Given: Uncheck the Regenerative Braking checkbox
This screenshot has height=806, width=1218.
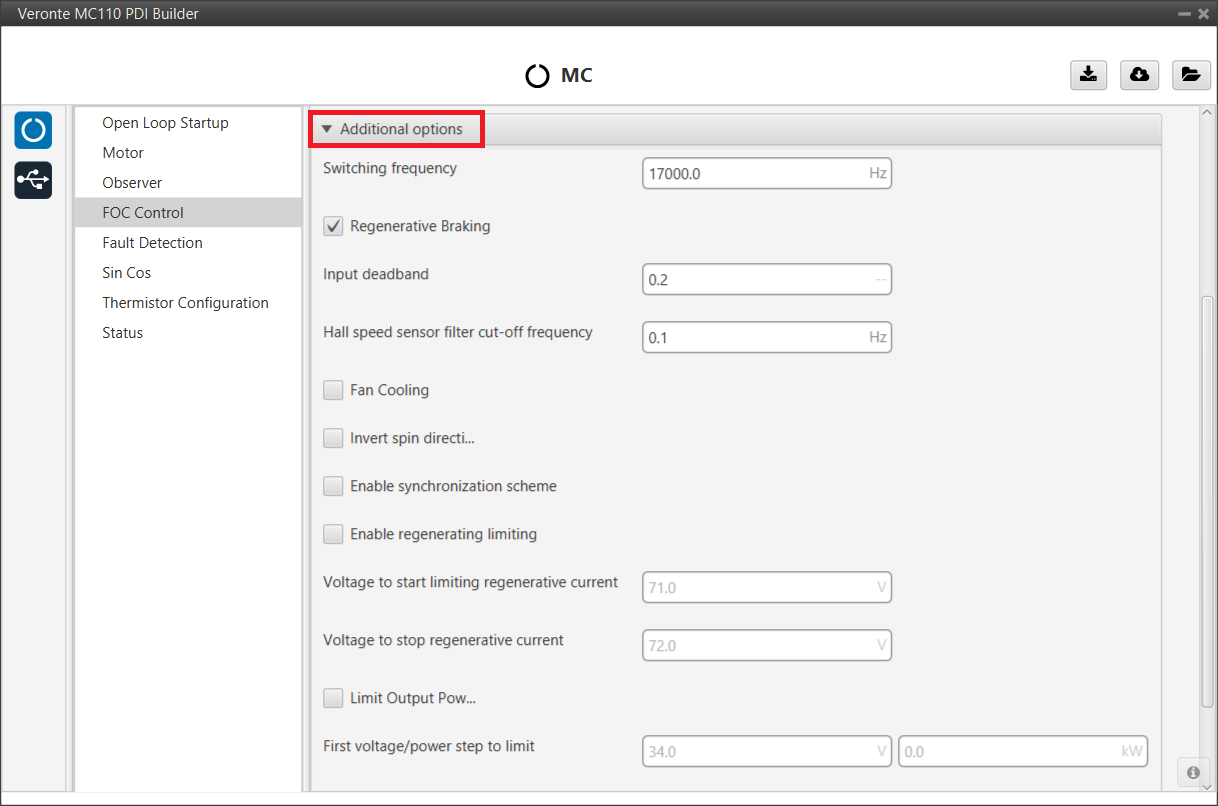Looking at the screenshot, I should (x=333, y=226).
